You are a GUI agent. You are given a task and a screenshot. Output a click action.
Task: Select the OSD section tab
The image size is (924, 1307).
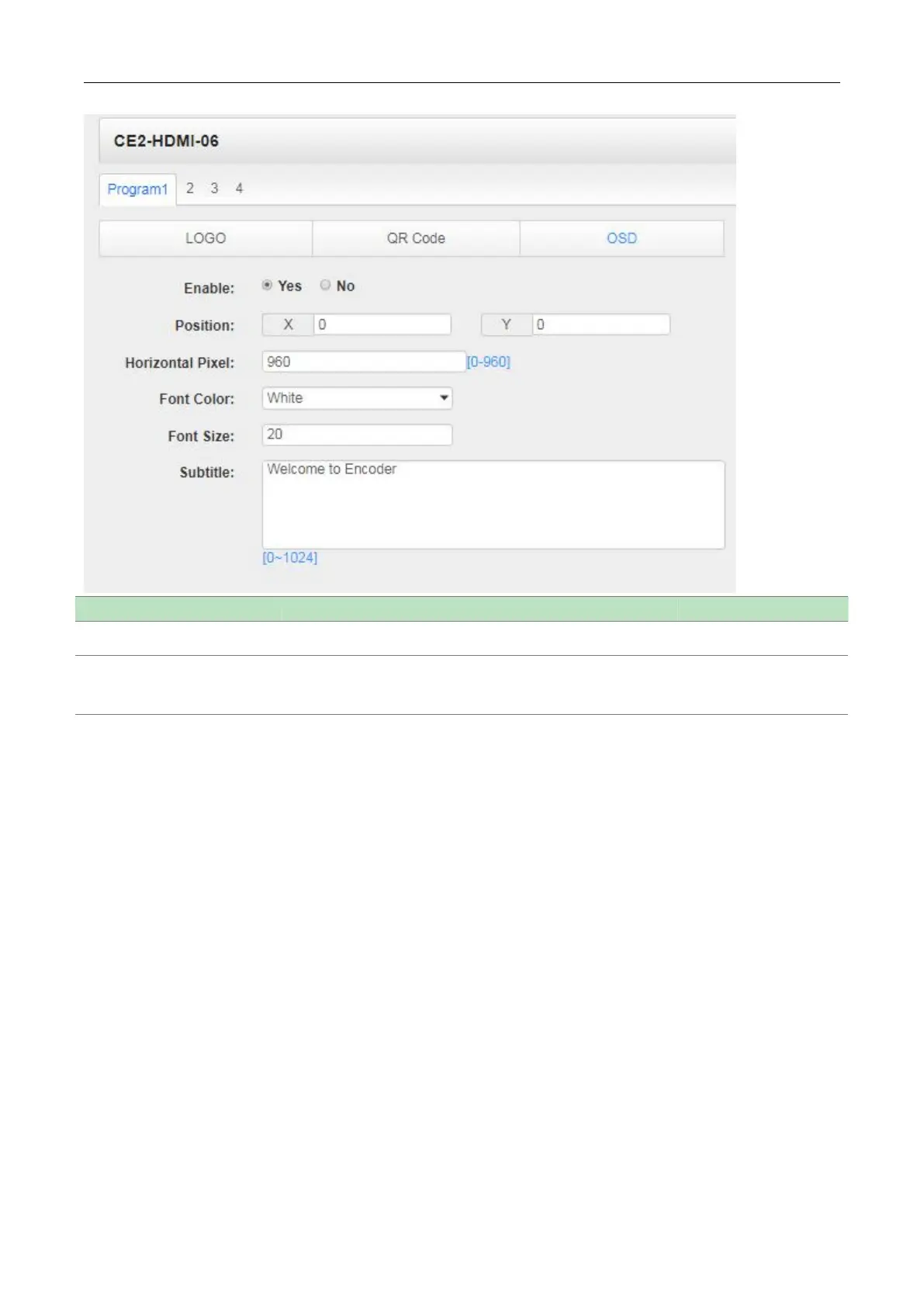click(621, 238)
